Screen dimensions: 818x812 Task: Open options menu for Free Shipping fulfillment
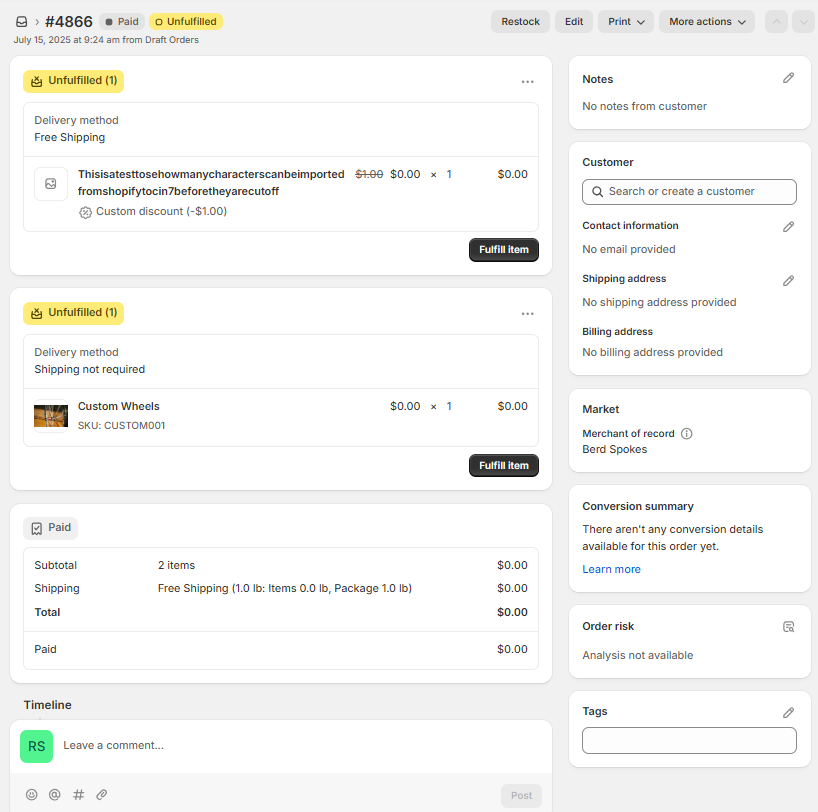pyautogui.click(x=527, y=82)
